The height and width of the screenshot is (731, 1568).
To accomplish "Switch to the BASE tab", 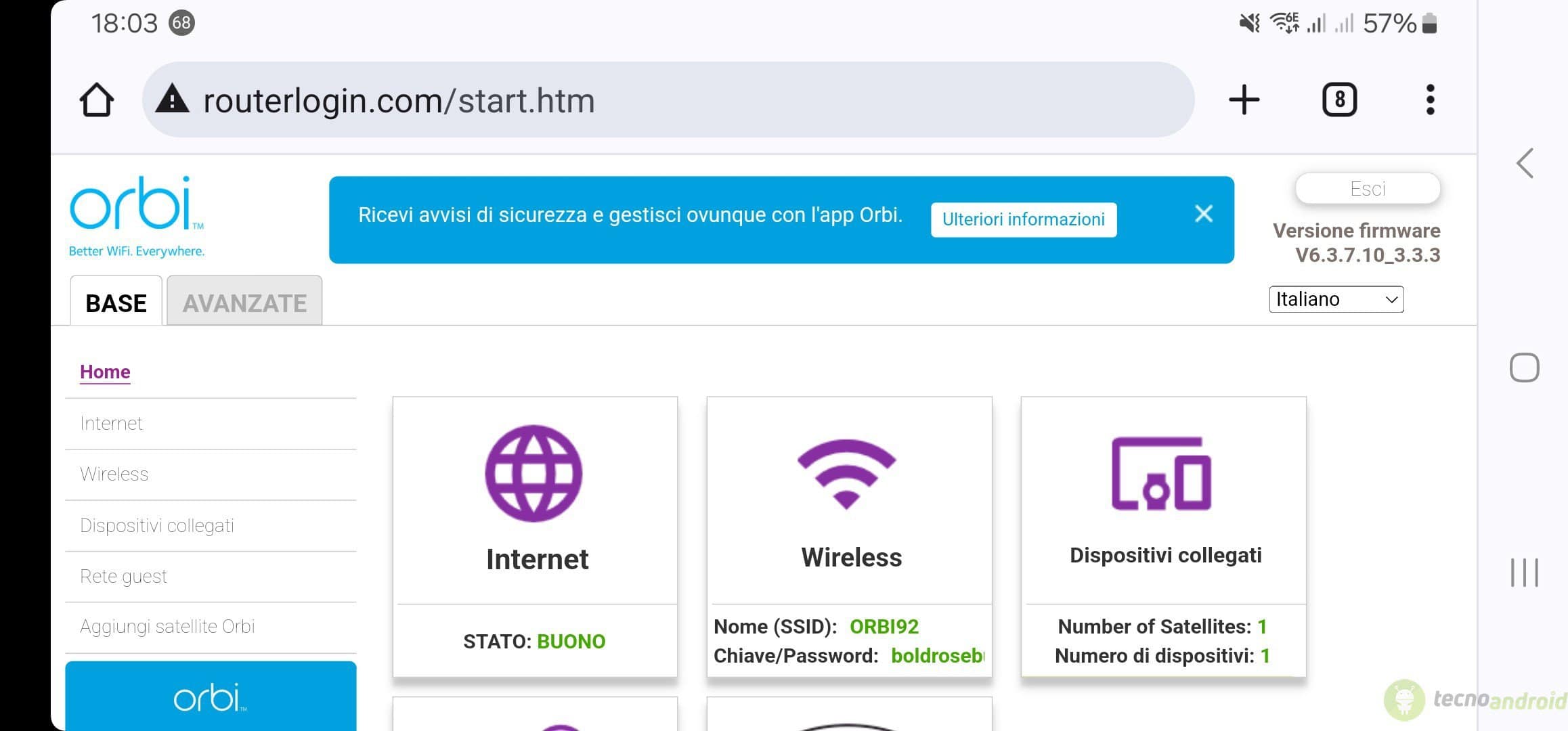I will point(116,301).
